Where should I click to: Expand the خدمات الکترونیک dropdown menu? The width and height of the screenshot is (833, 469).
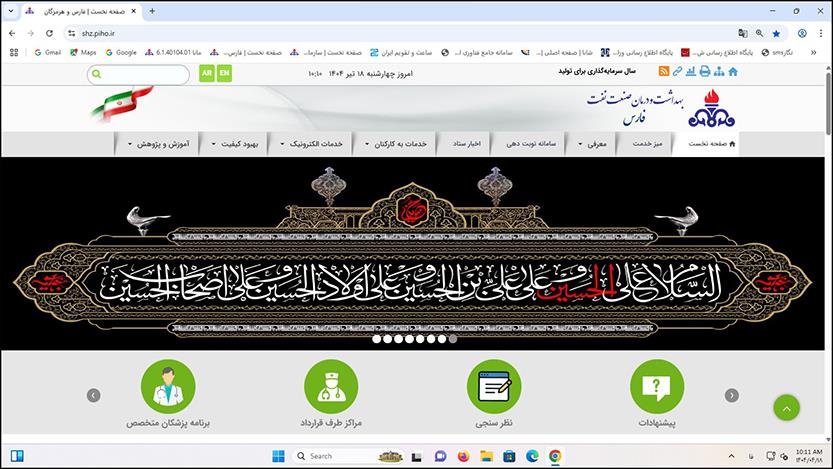(311, 144)
